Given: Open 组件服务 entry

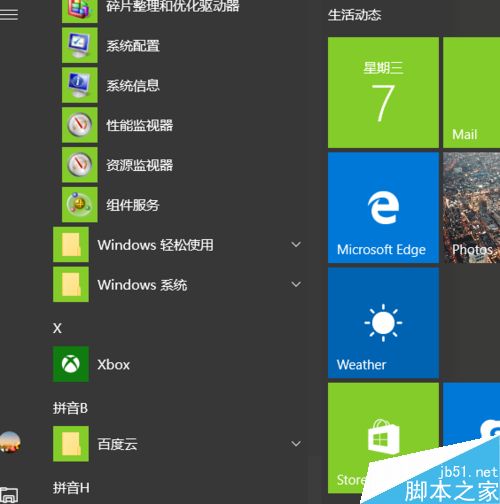Looking at the screenshot, I should click(x=133, y=205).
